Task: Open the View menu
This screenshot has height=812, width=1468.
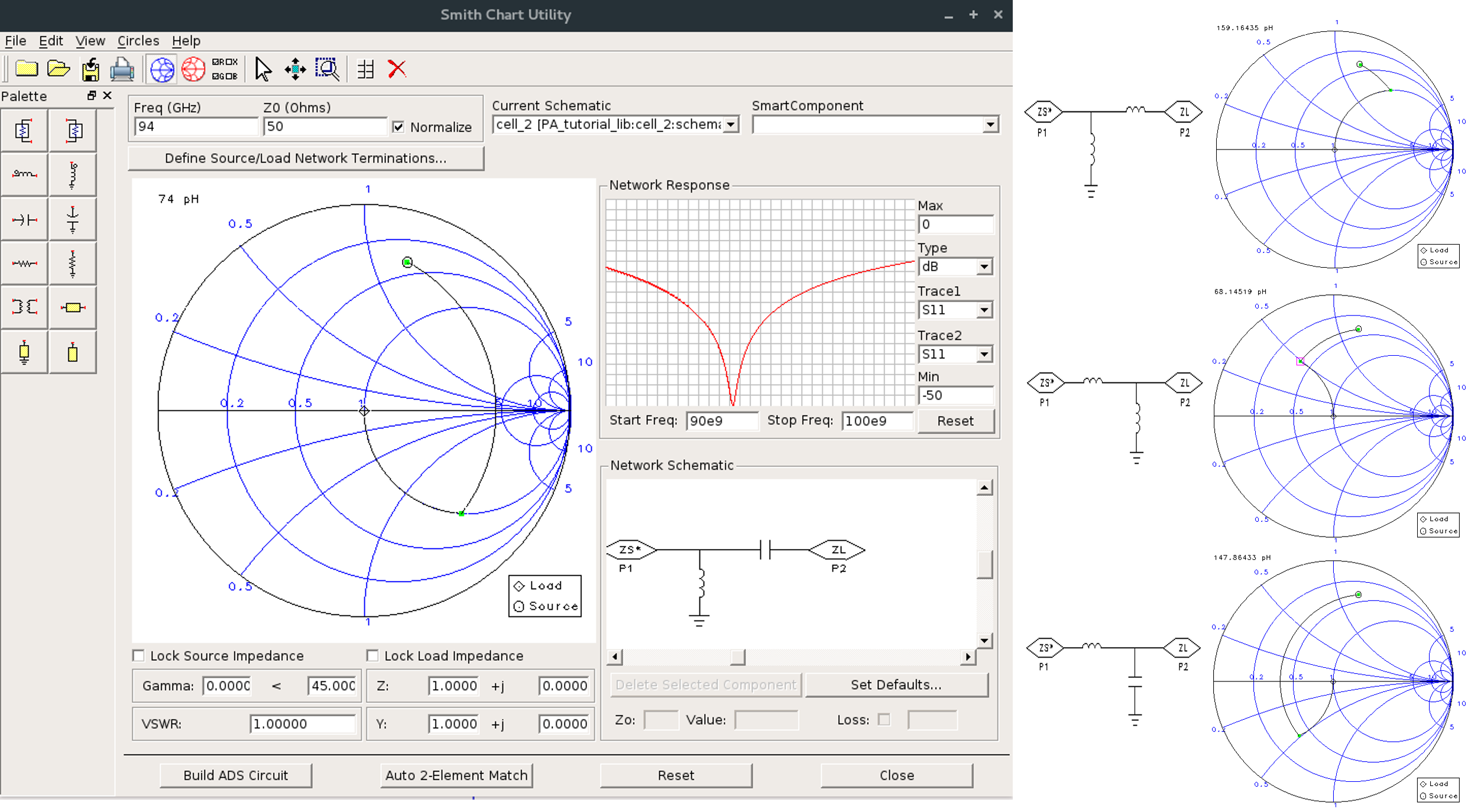Action: tap(90, 41)
